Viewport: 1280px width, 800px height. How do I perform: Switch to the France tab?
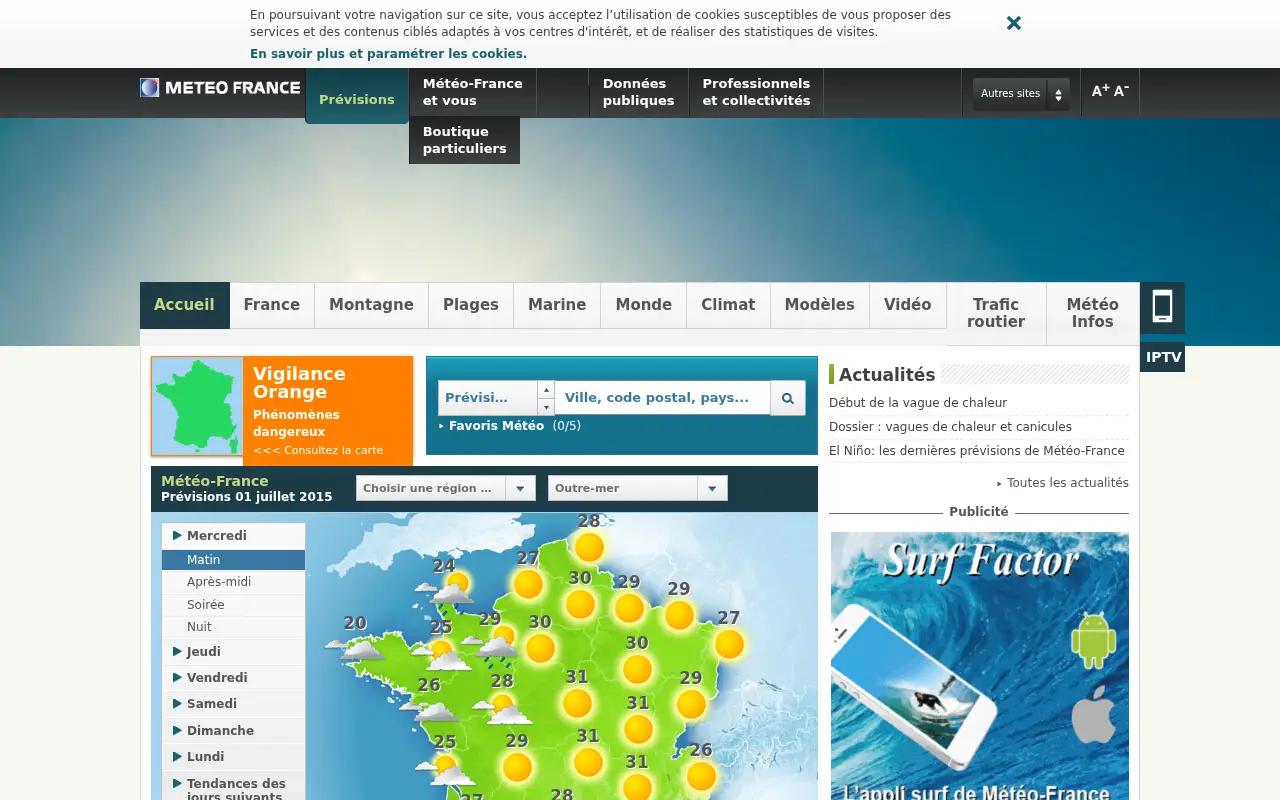point(272,305)
